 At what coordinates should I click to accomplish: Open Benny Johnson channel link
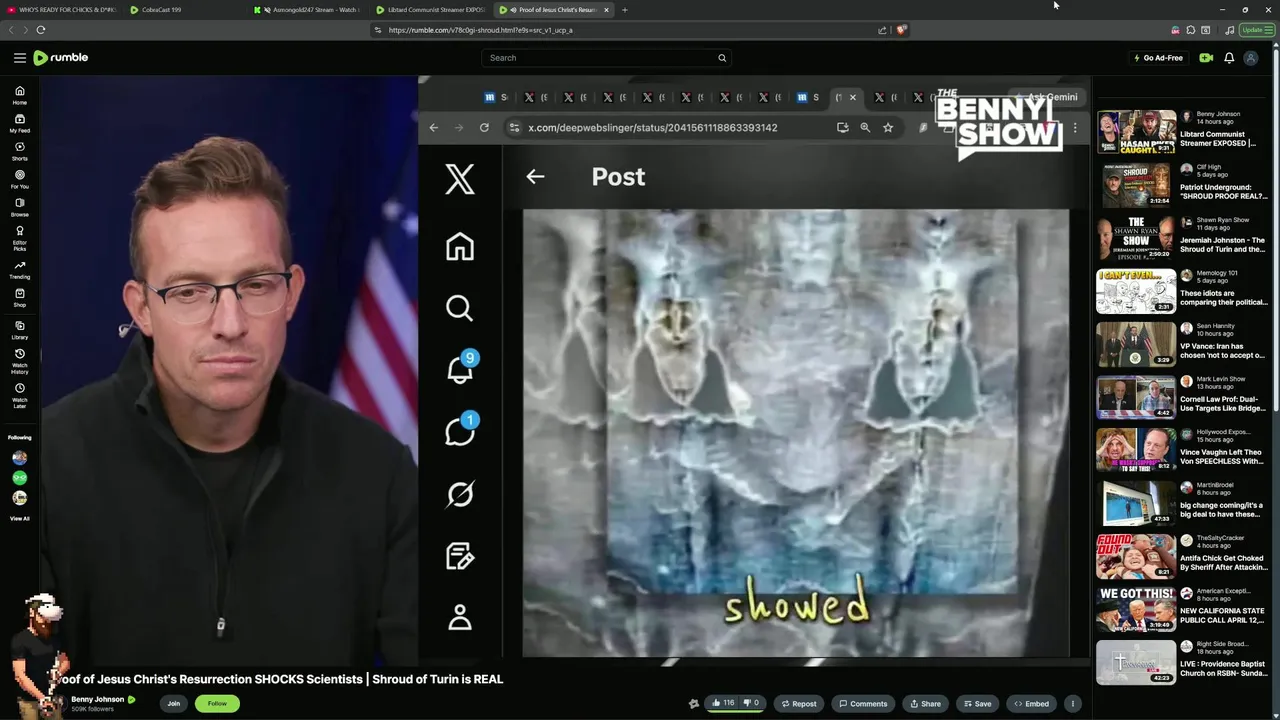pos(97,699)
